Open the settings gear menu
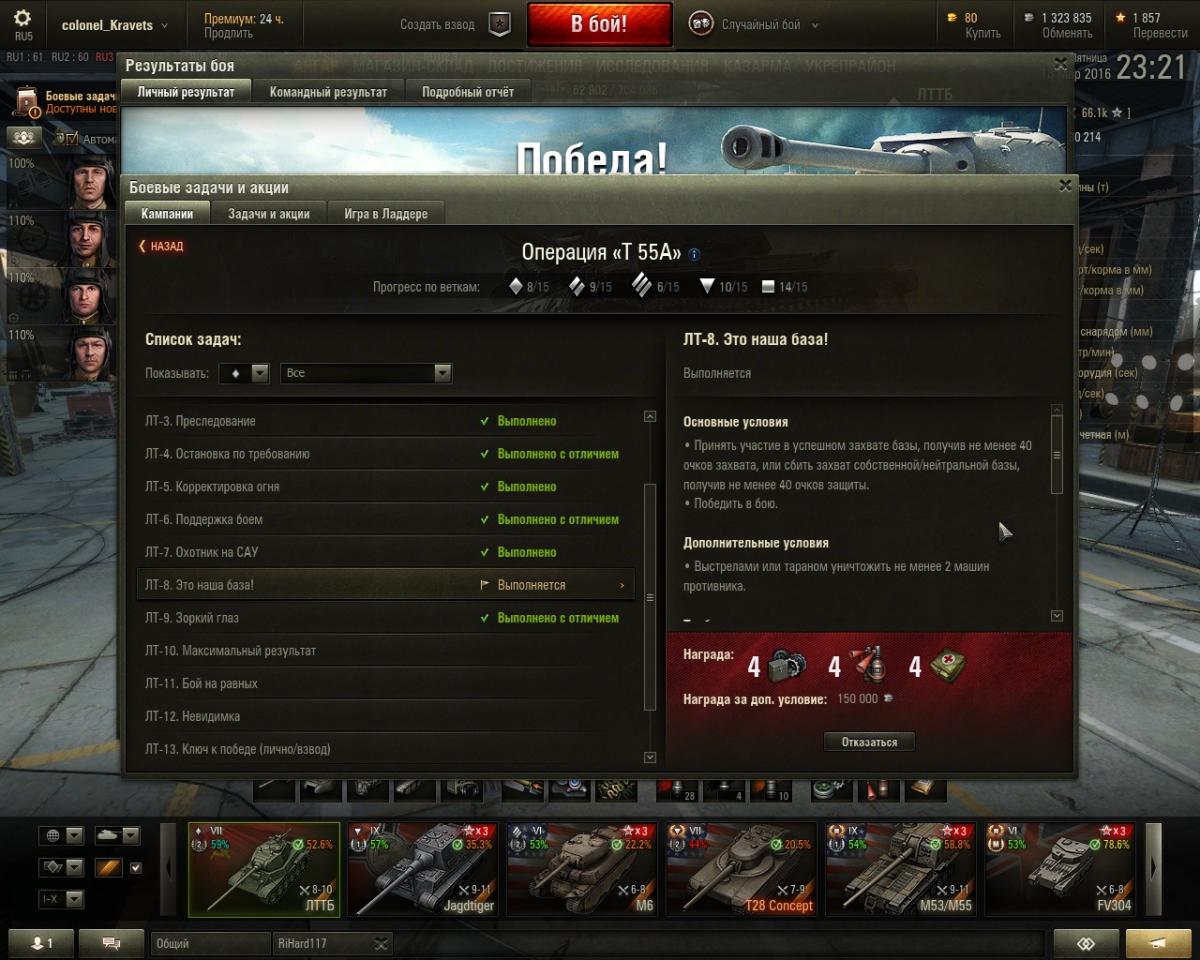Image resolution: width=1200 pixels, height=960 pixels. point(22,18)
